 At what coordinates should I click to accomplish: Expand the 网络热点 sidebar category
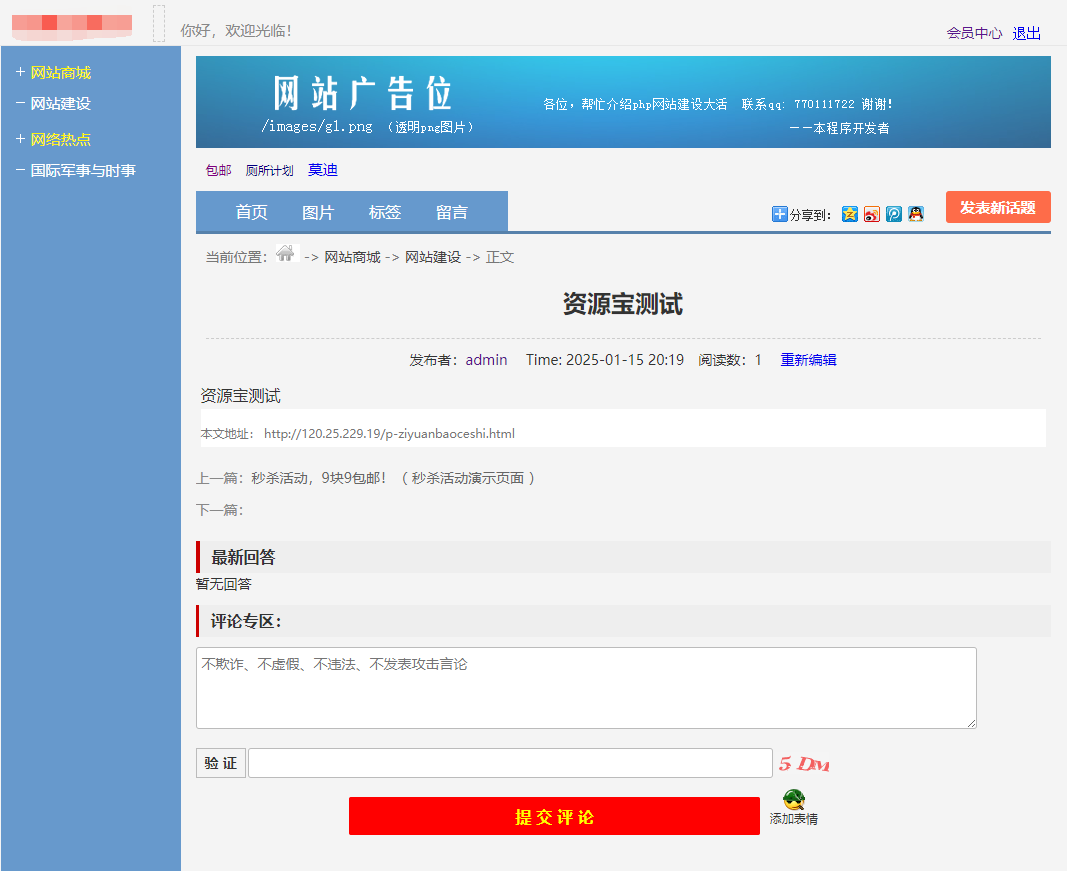tap(60, 140)
